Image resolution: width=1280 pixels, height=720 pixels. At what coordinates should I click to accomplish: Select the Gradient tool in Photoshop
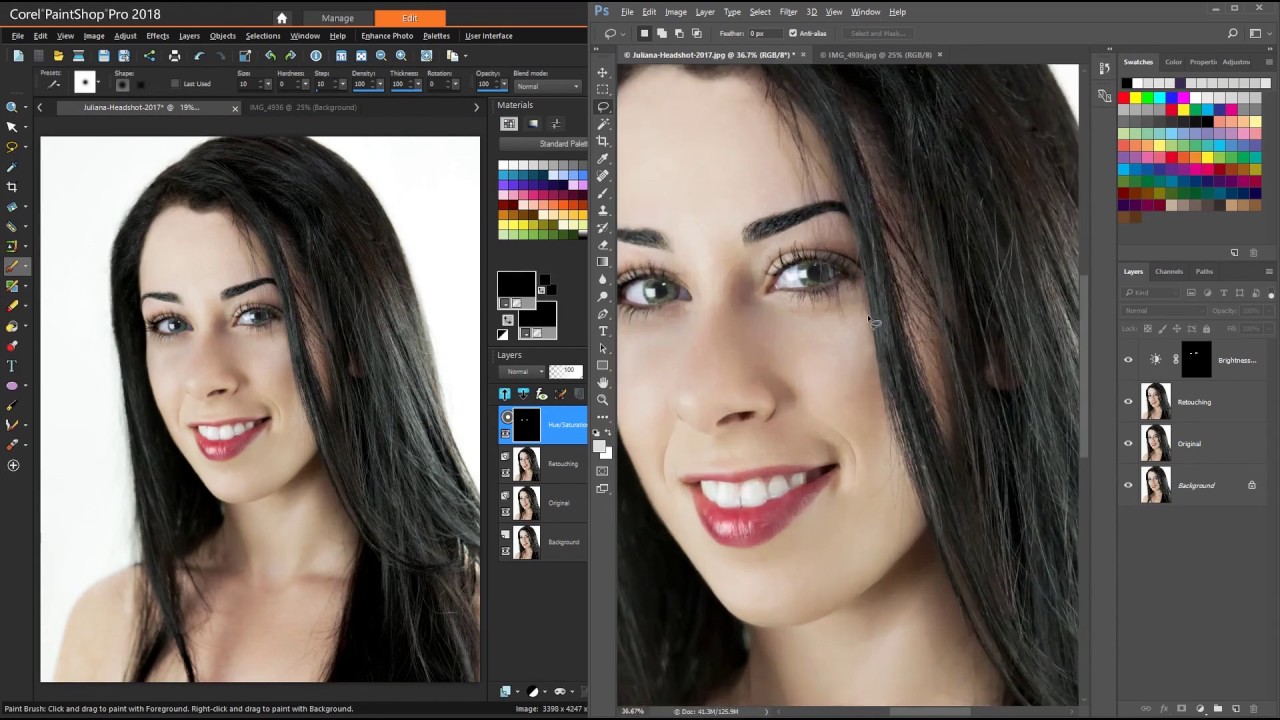click(x=603, y=262)
